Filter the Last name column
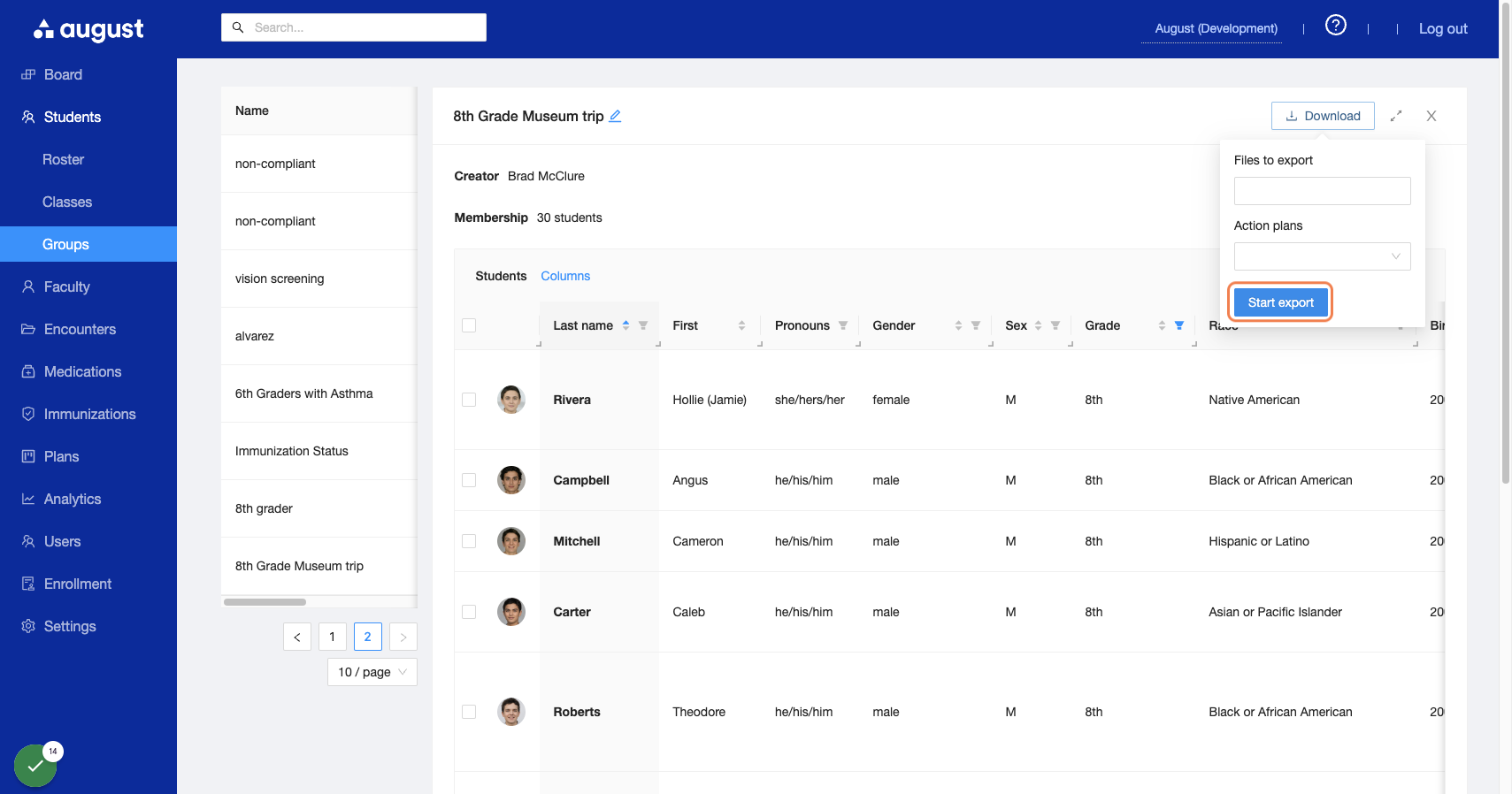Viewport: 1512px width, 794px height. point(643,325)
